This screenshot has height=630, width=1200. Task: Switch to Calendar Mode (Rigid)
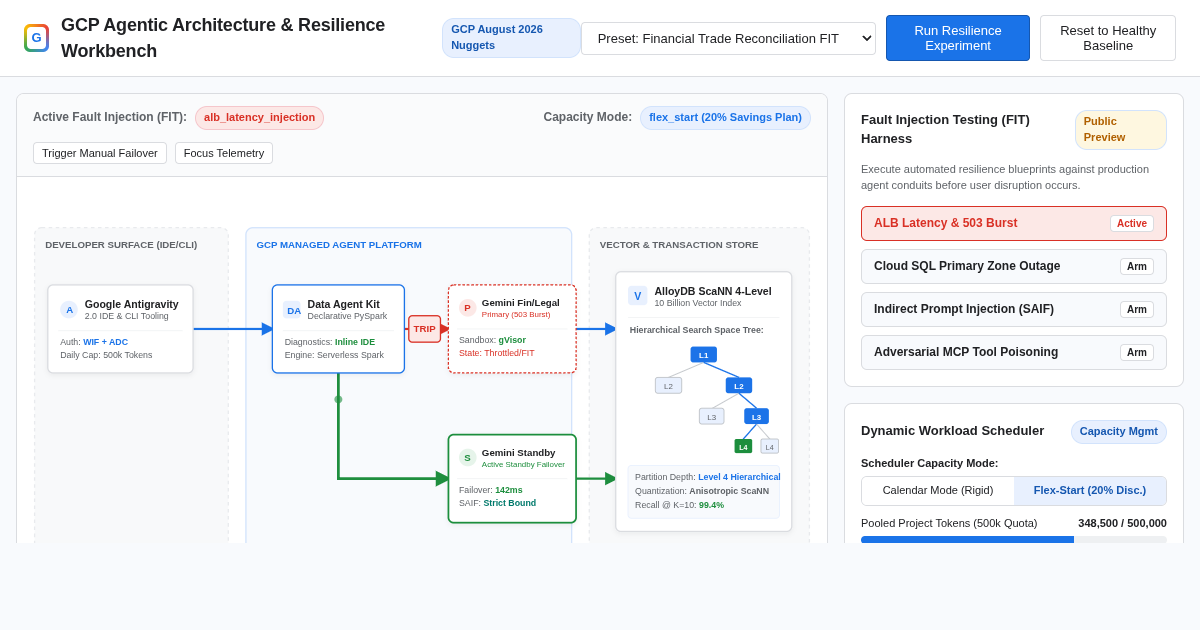[938, 491]
